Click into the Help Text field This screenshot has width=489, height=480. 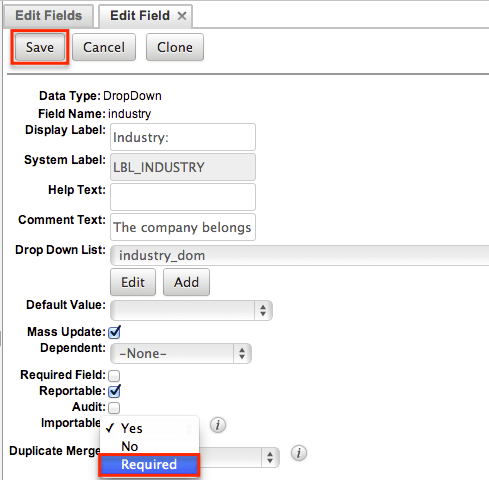[183, 197]
